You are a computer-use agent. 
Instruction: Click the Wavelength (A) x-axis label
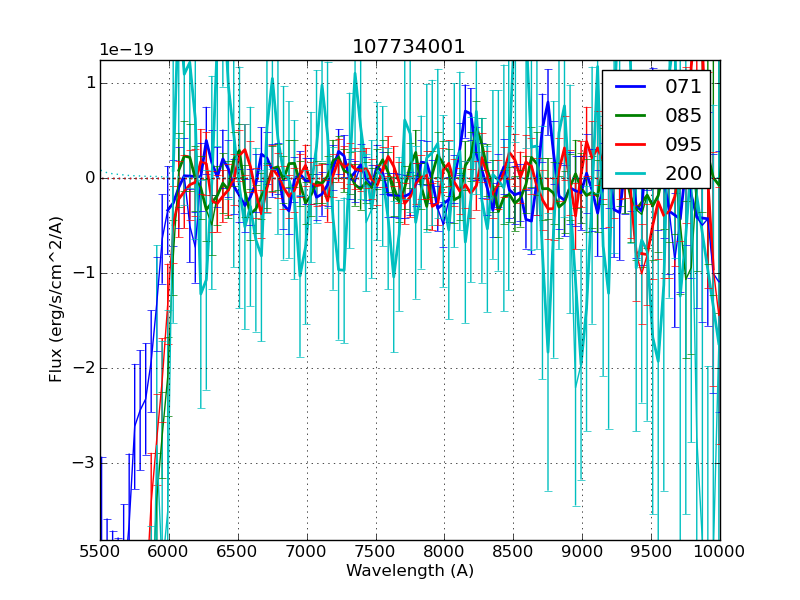[409, 571]
